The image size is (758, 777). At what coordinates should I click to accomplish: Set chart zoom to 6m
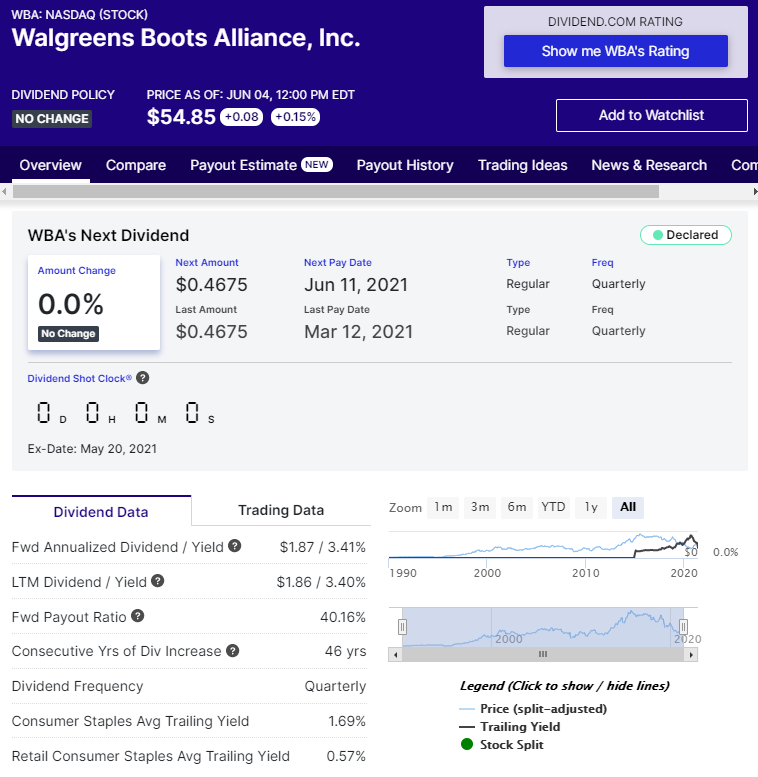click(x=517, y=507)
